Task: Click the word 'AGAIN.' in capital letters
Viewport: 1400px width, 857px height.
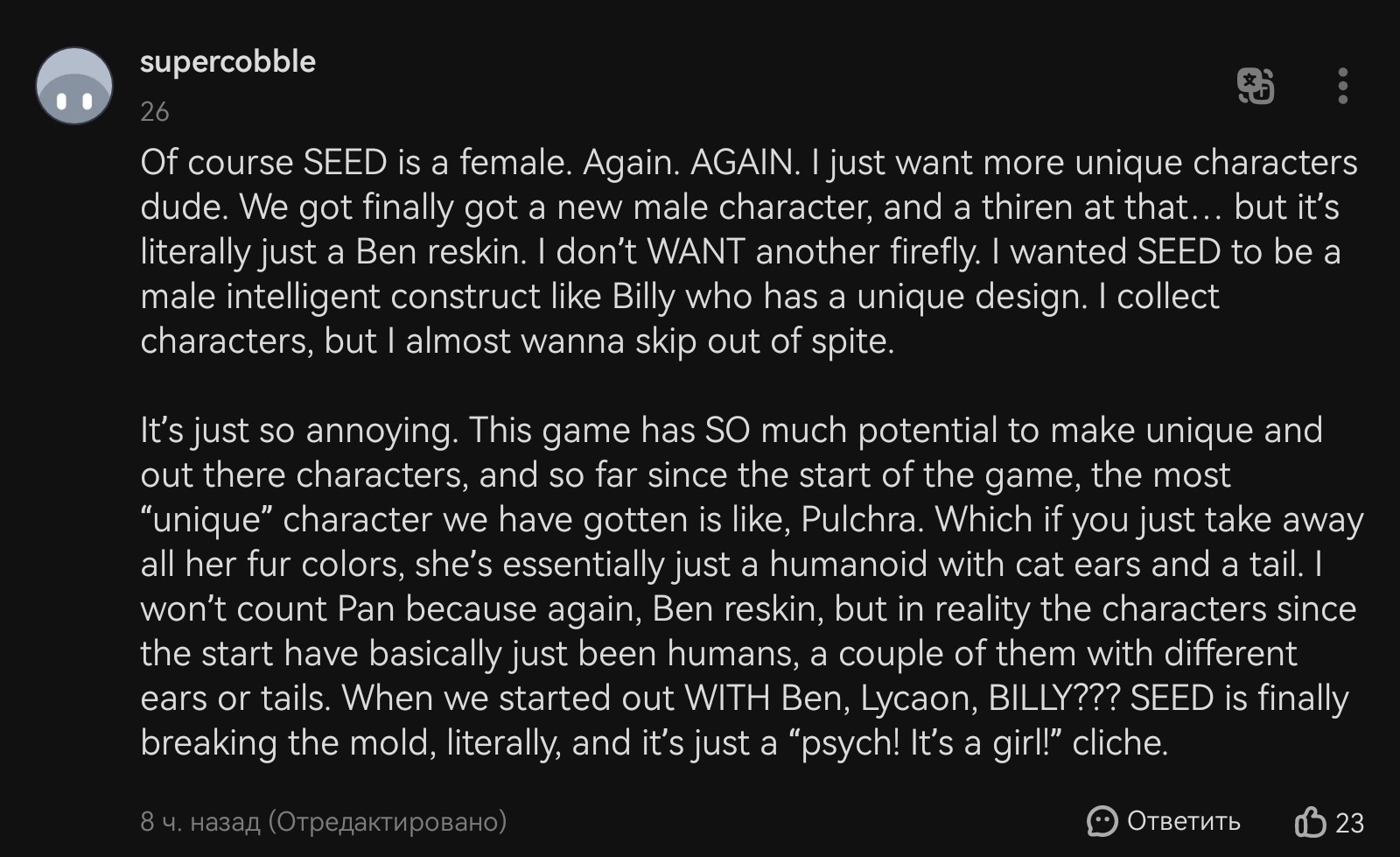Action: click(745, 162)
